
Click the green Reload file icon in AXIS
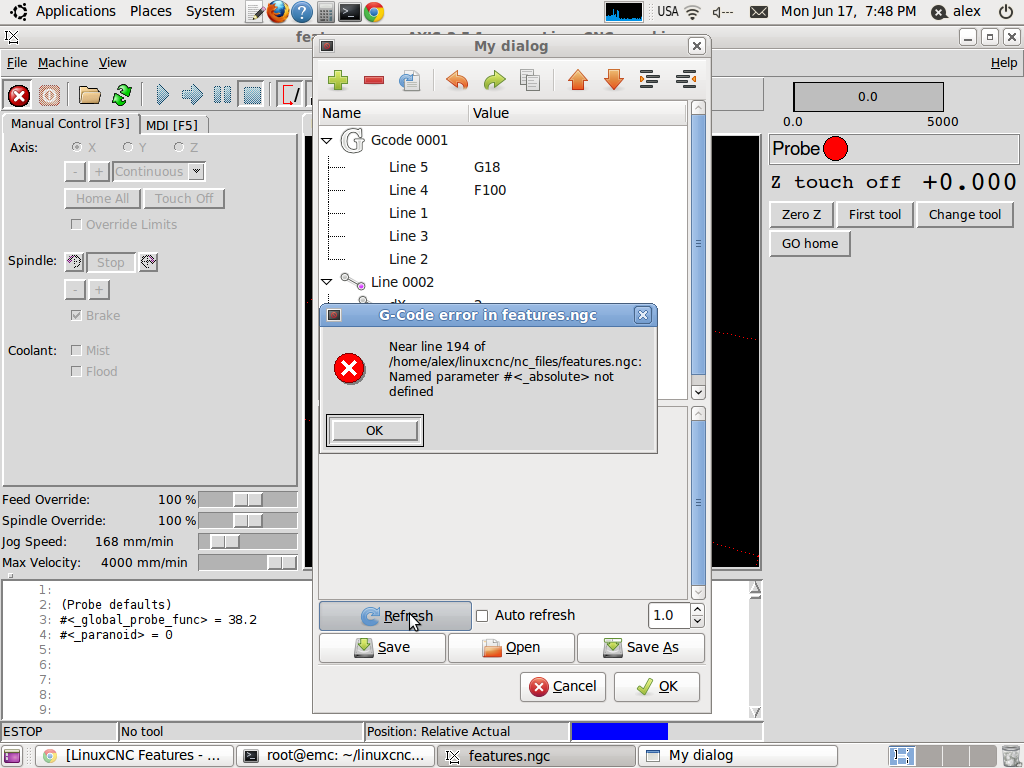pos(121,95)
